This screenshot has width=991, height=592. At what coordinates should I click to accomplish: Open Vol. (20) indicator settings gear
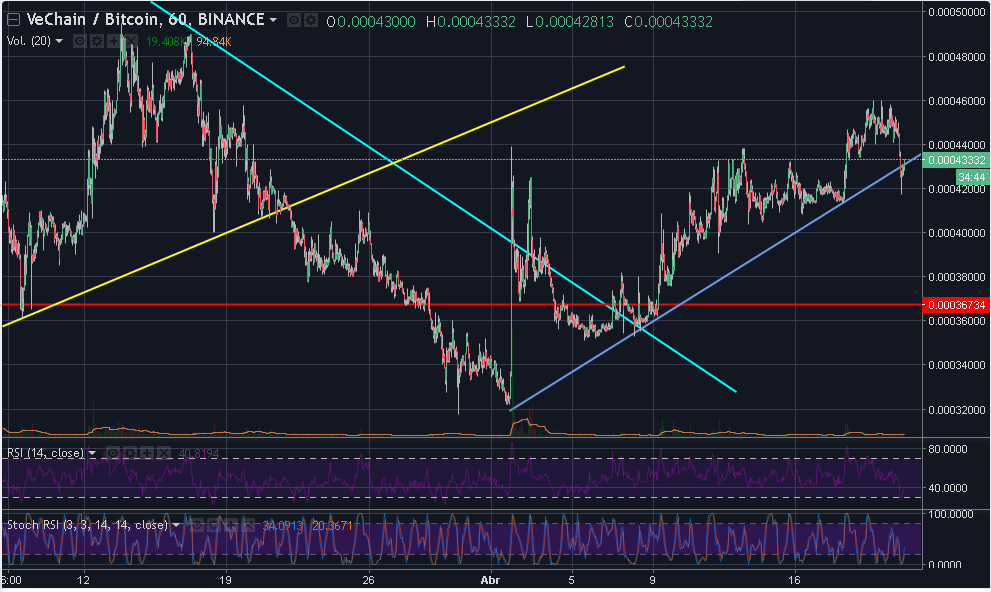(x=97, y=41)
